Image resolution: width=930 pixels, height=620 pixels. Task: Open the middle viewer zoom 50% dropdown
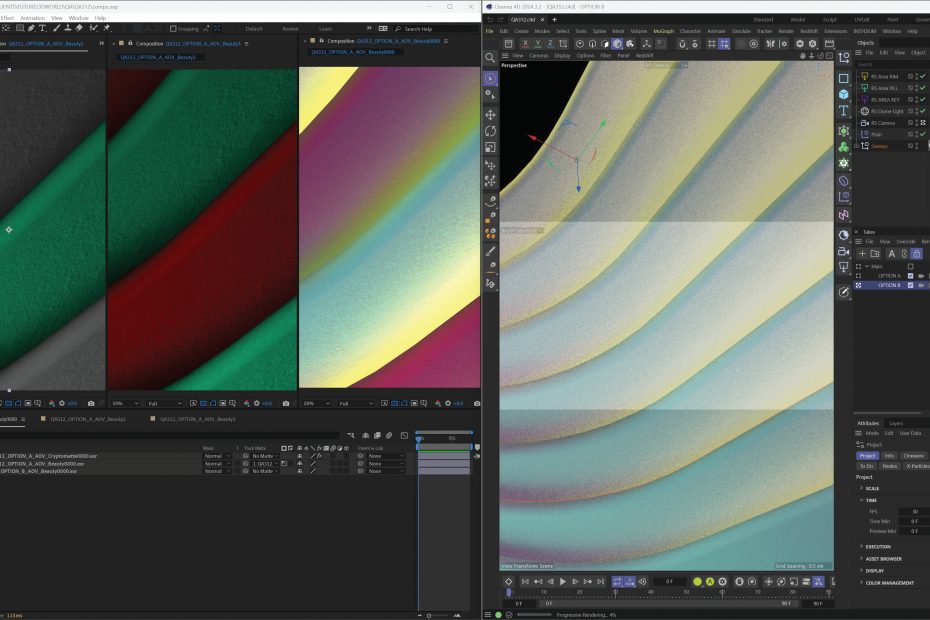(x=126, y=403)
